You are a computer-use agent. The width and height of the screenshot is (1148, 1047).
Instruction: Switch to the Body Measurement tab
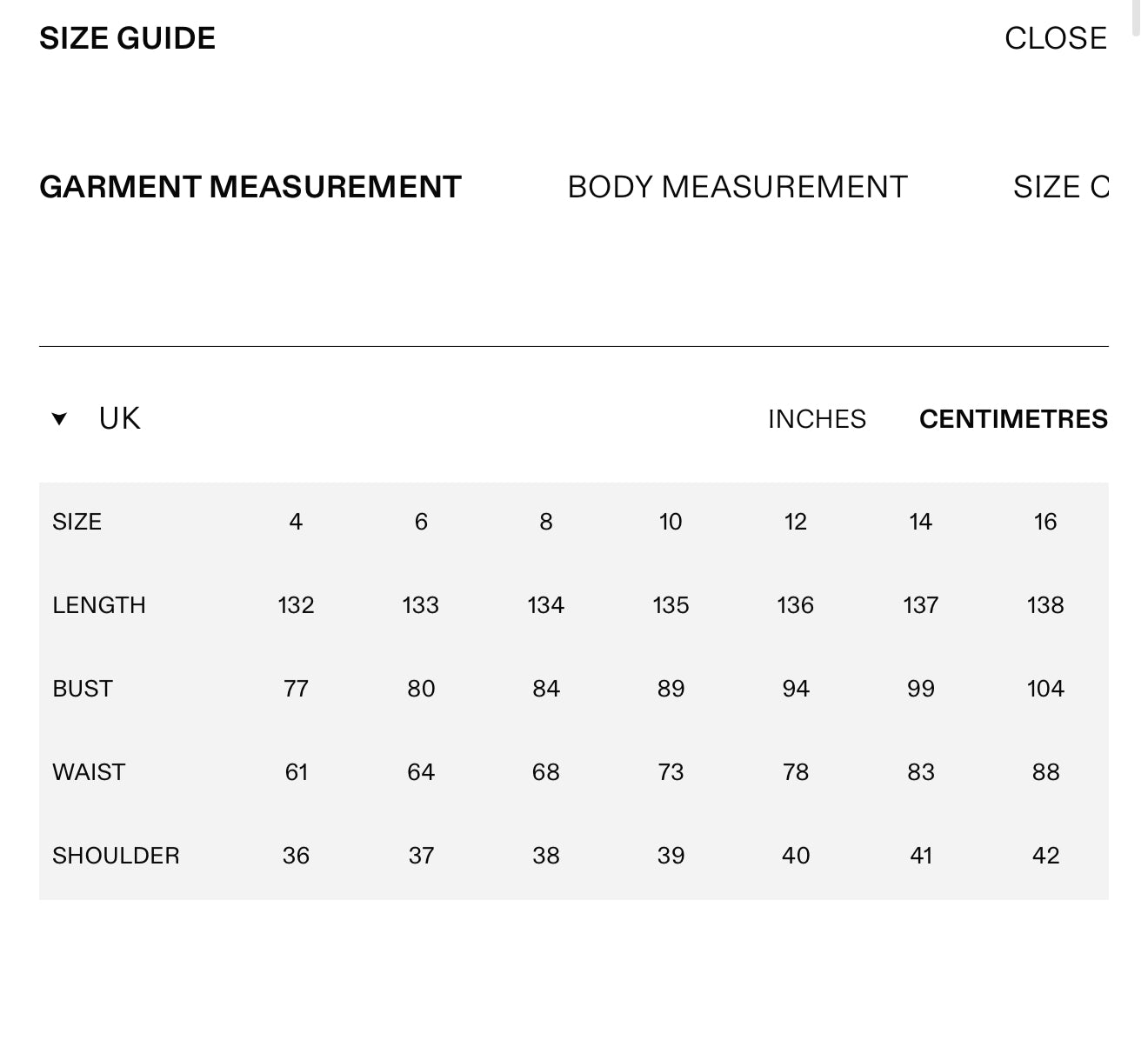click(x=738, y=187)
